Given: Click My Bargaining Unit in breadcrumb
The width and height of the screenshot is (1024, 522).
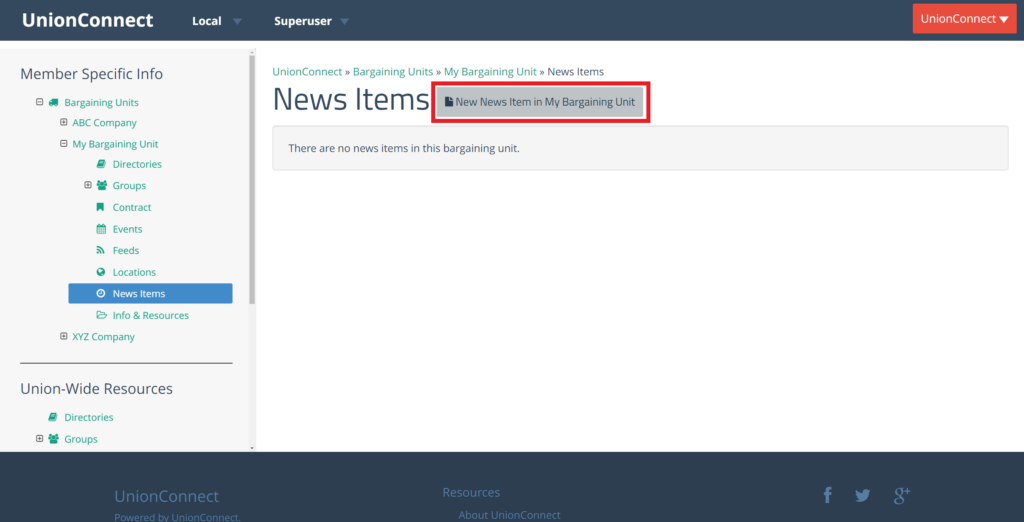Looking at the screenshot, I should [490, 71].
